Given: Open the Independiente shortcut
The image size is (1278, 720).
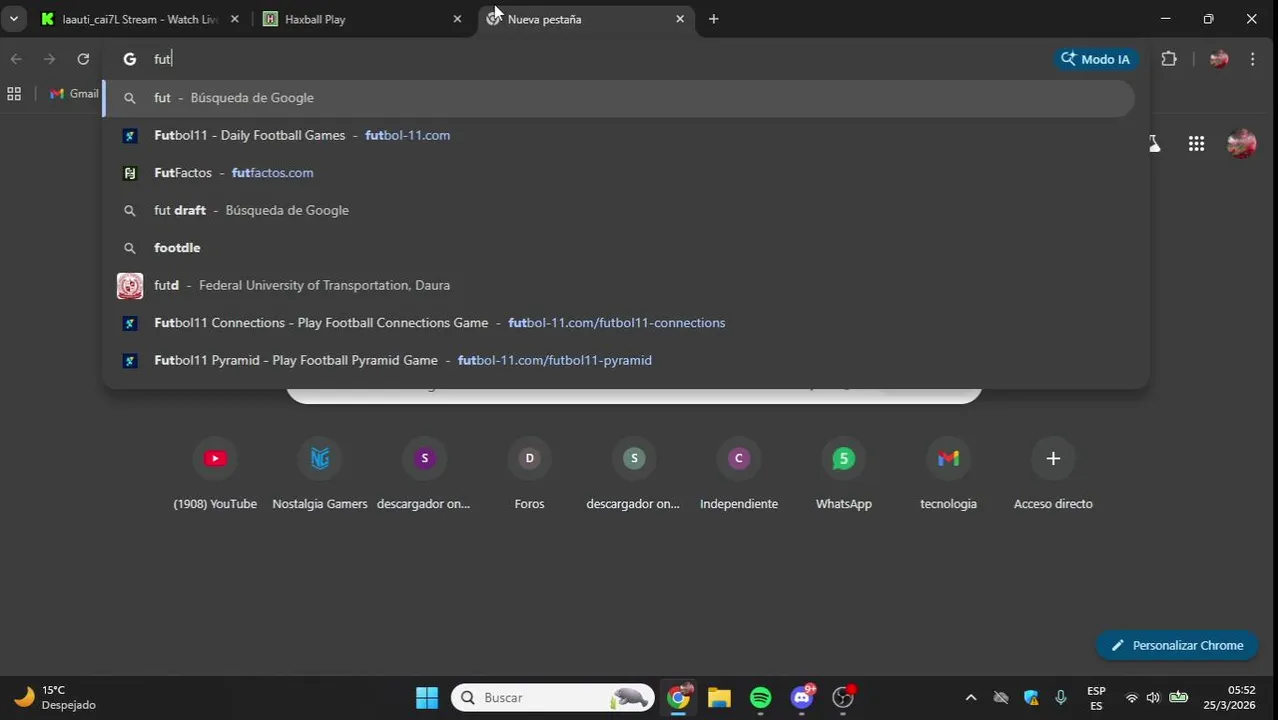Looking at the screenshot, I should point(739,474).
